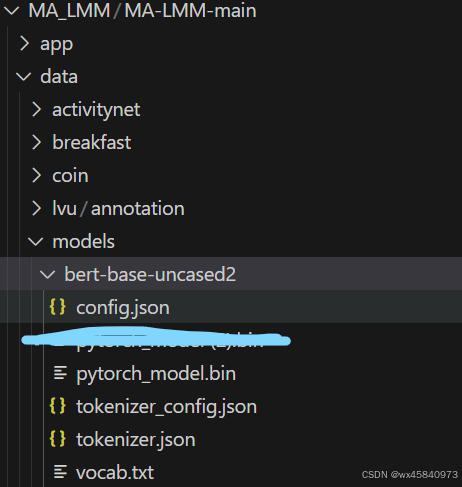This screenshot has height=487, width=462.
Task: Open the pytorch_model.bin file
Action: pos(156,374)
